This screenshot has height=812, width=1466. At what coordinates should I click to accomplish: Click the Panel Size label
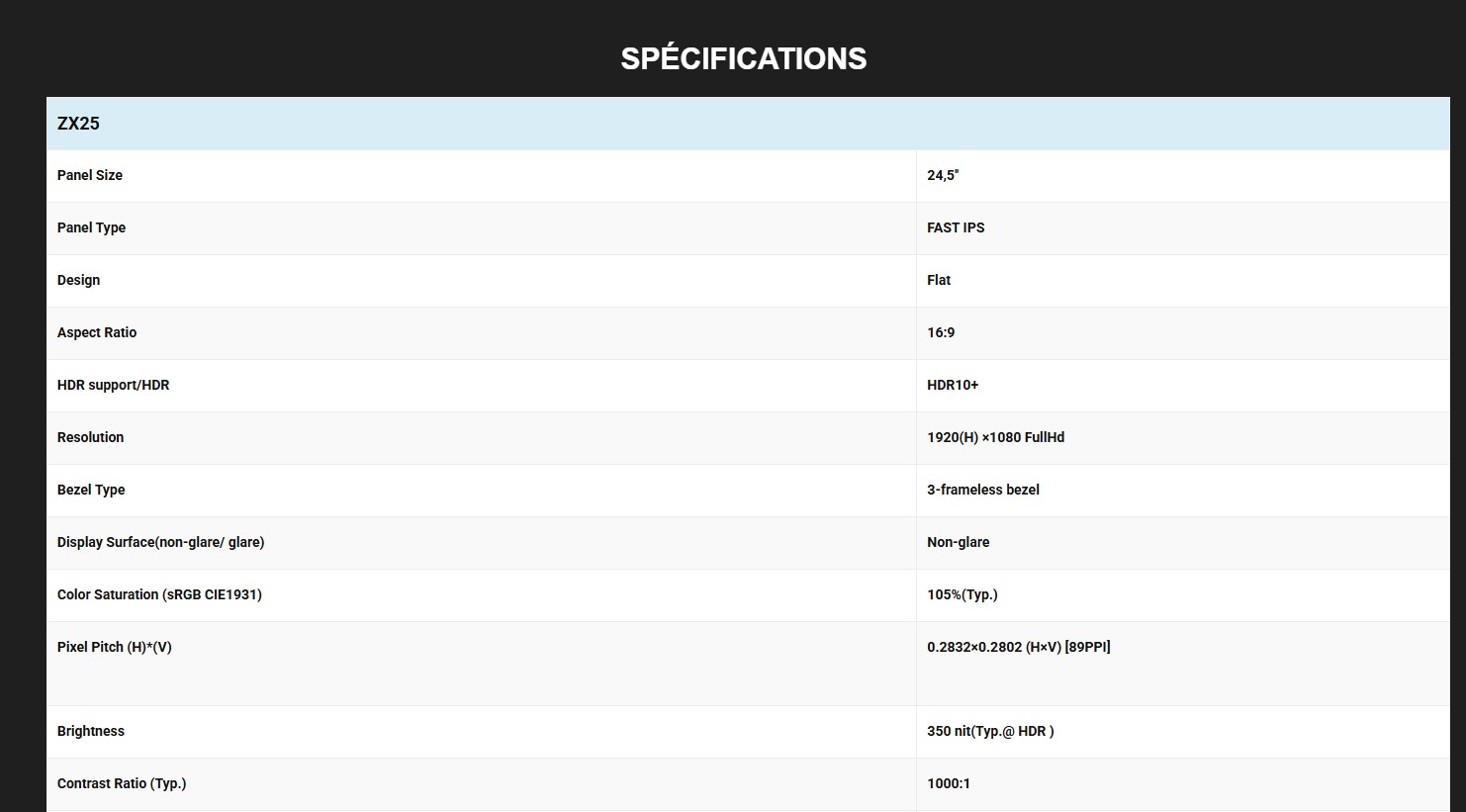(90, 175)
